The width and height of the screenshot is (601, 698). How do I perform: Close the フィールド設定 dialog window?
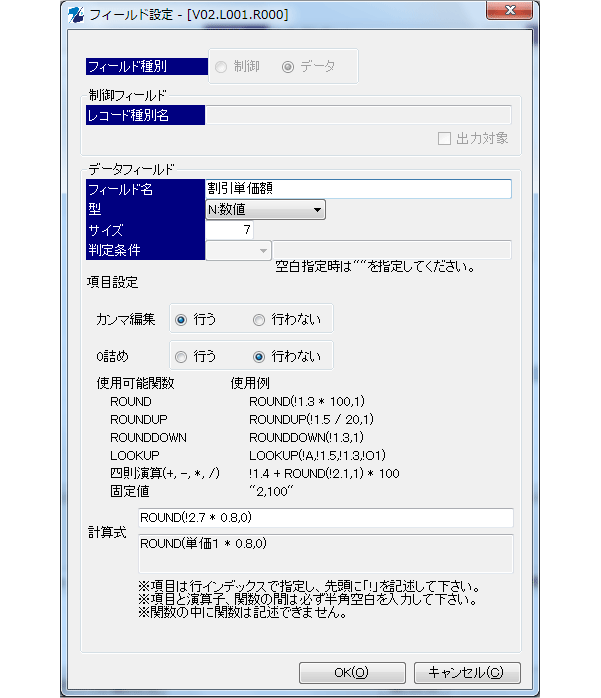[x=509, y=10]
